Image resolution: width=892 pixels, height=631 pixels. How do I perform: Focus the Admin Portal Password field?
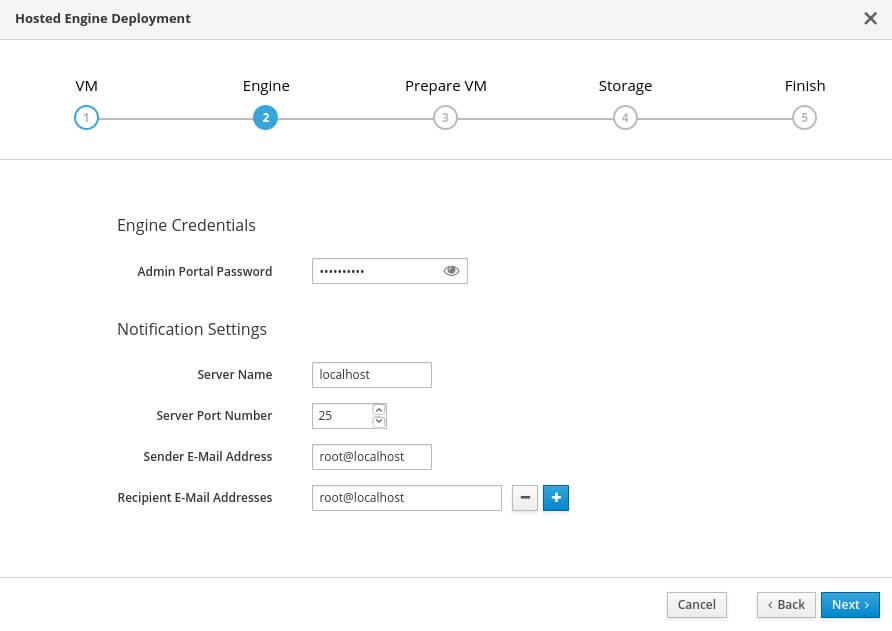pos(375,271)
